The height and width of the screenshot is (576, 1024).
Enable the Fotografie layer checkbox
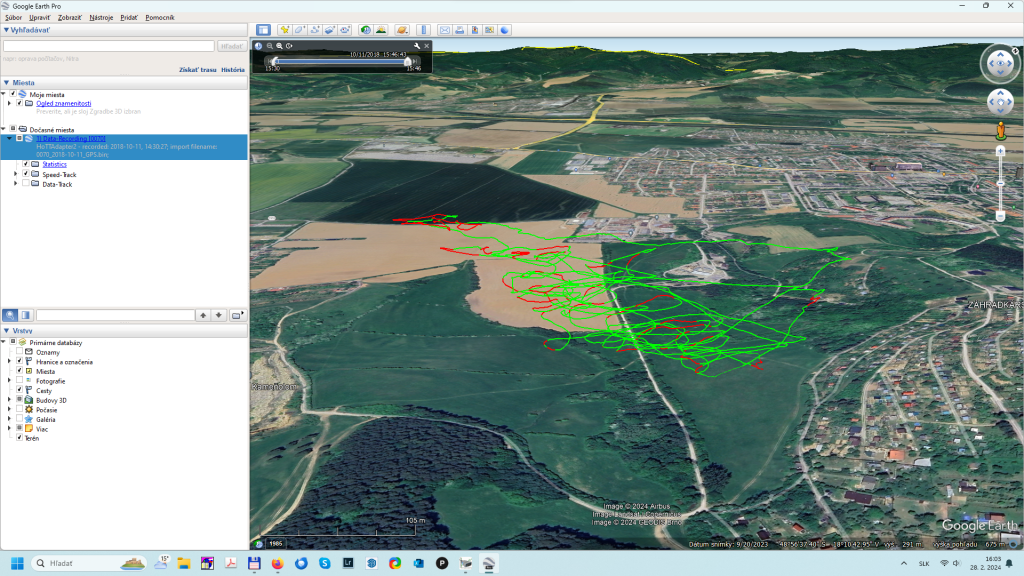click(19, 381)
